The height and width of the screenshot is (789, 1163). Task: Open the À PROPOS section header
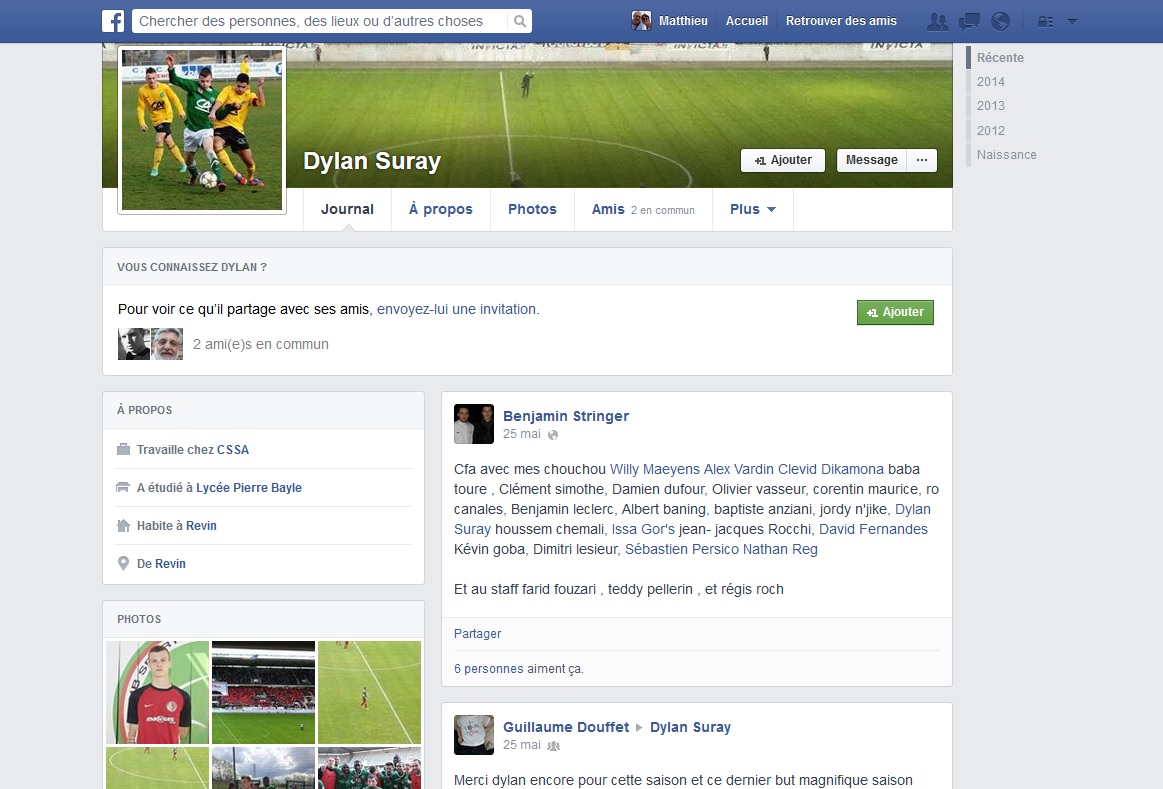click(x=145, y=410)
